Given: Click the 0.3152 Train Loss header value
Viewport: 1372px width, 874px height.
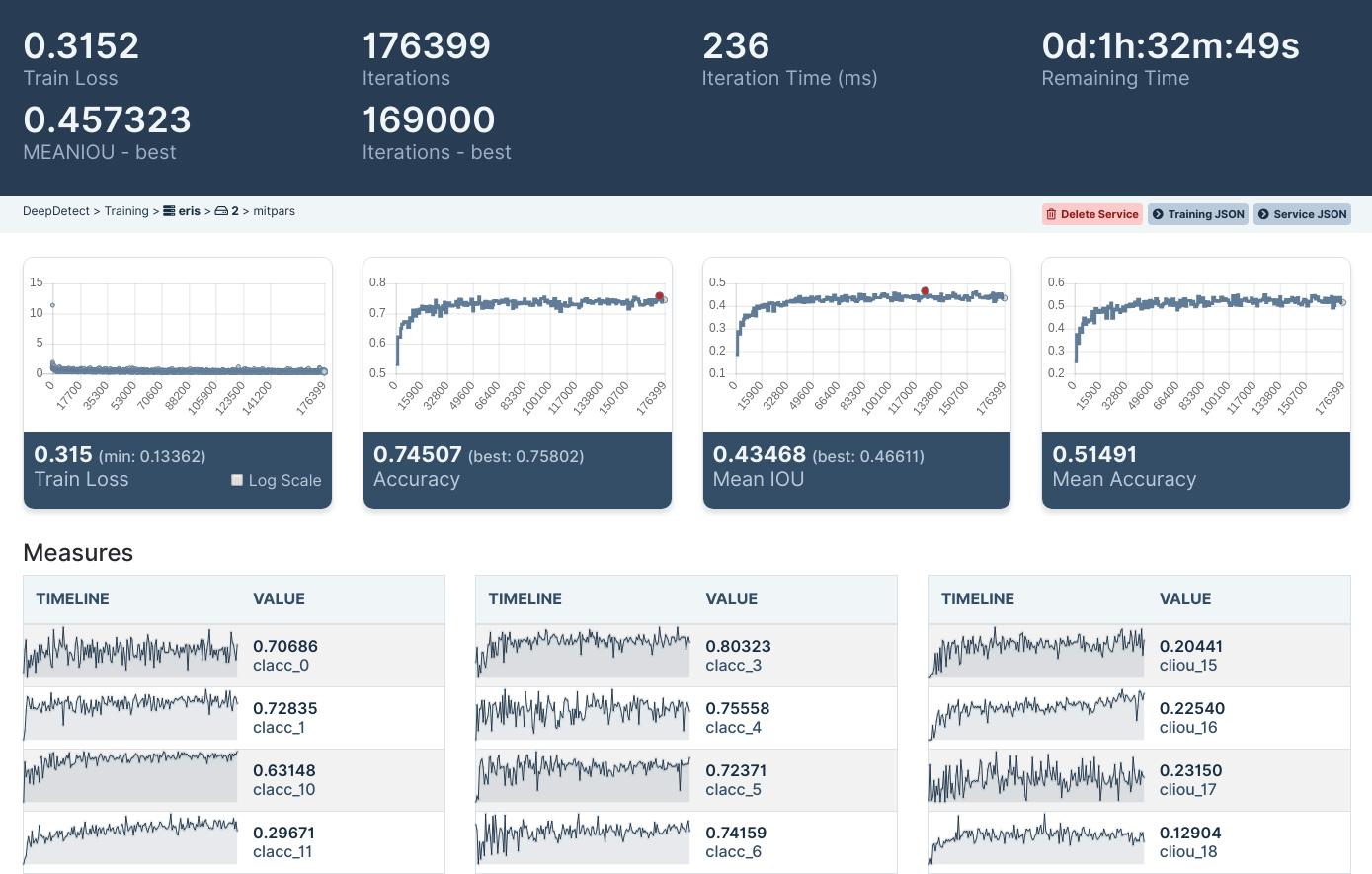Looking at the screenshot, I should [x=81, y=45].
